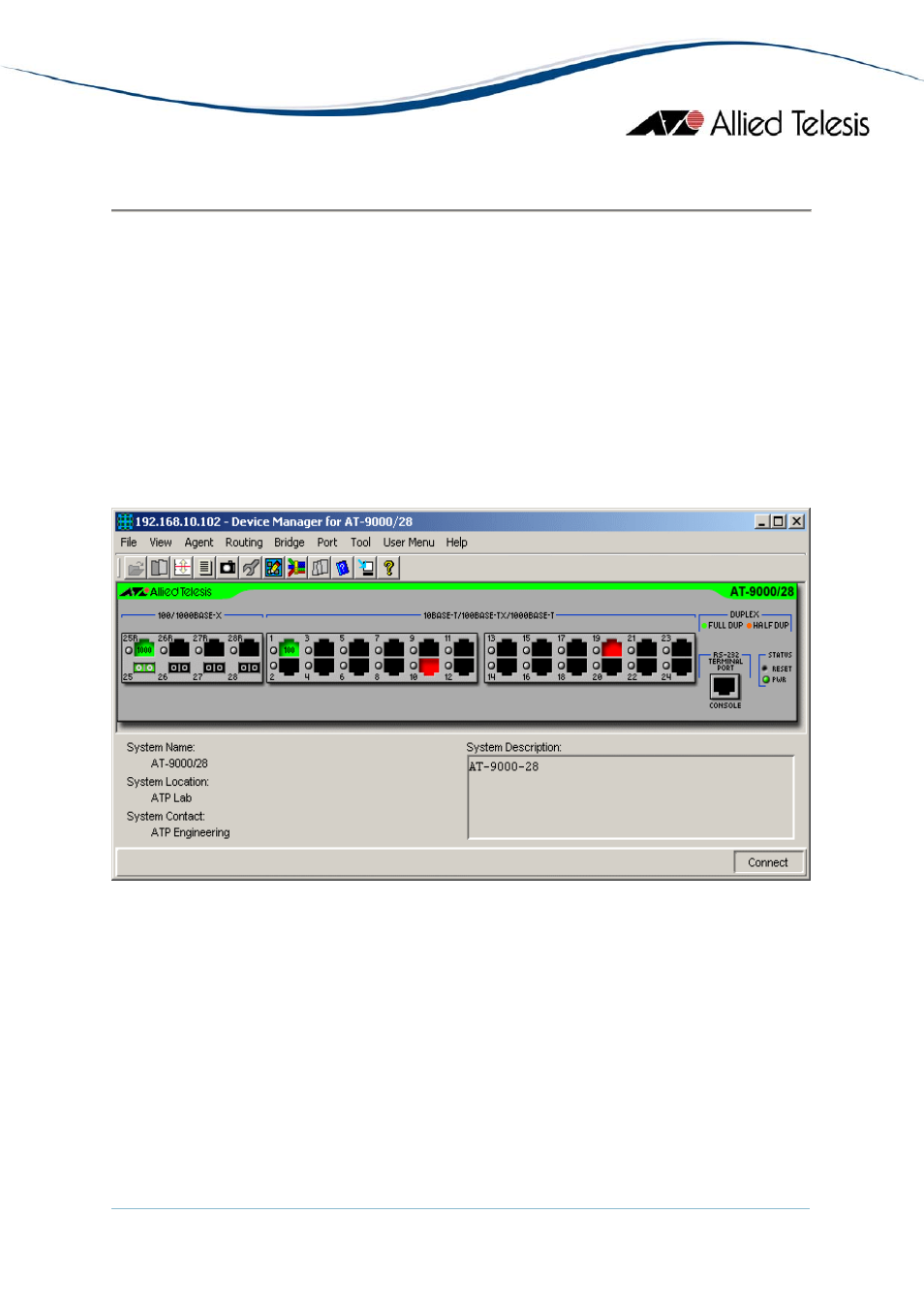This screenshot has height=1308, width=924.
Task: Click the System Location value ATP Lab
Action: pyautogui.click(x=171, y=798)
